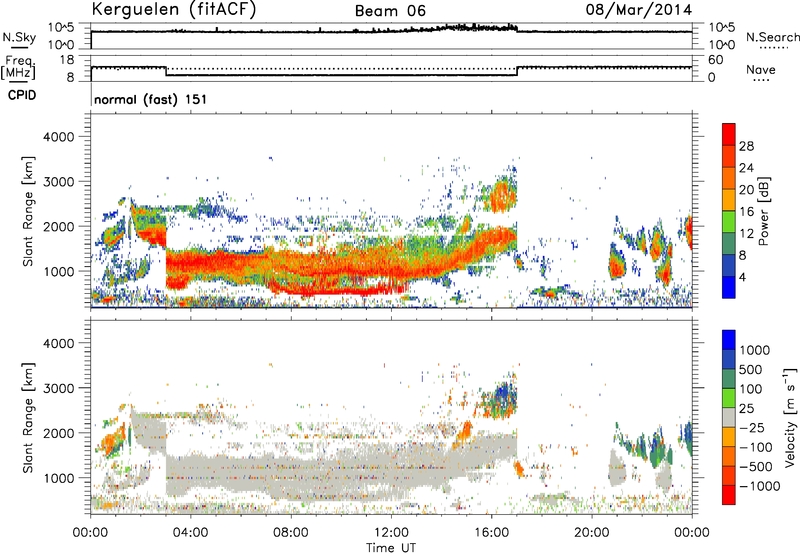Click the 'N.Sky' axis label
The image size is (800, 554).
19,37
